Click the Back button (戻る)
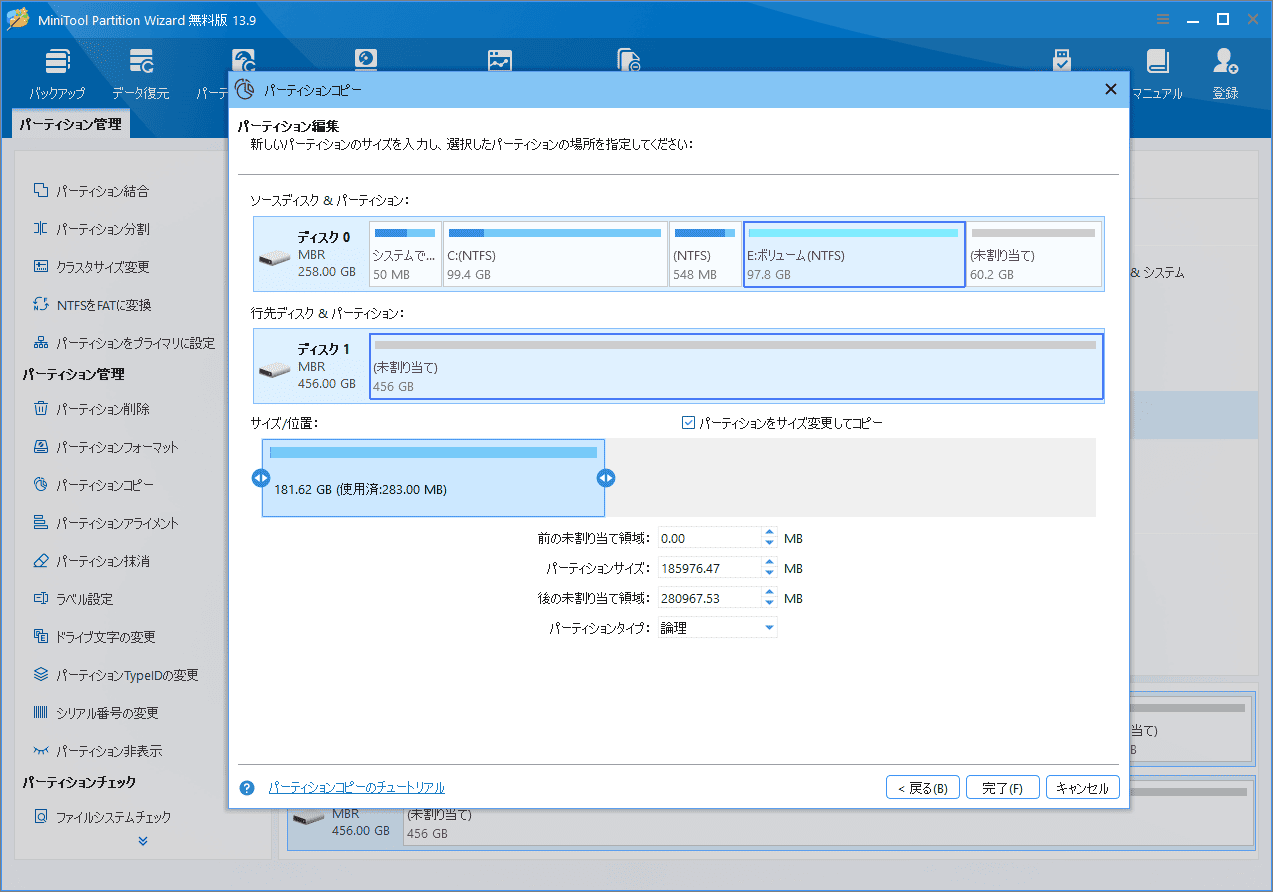This screenshot has width=1273, height=892. 923,788
